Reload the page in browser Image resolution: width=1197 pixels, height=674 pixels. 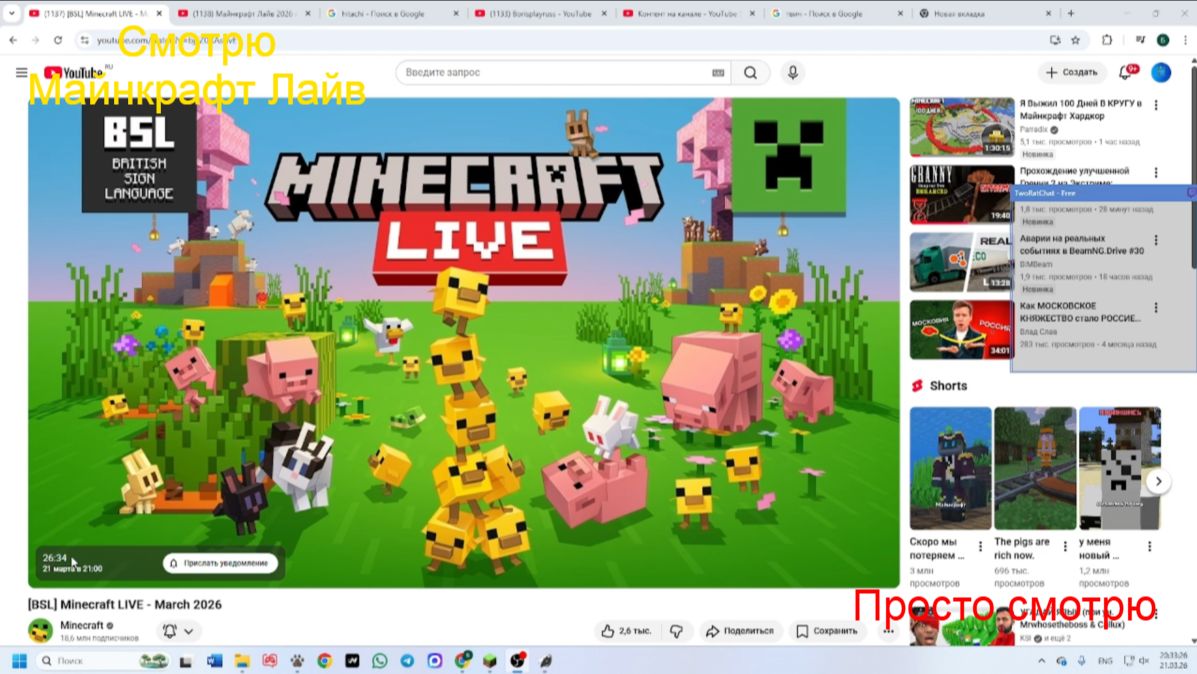pos(58,40)
